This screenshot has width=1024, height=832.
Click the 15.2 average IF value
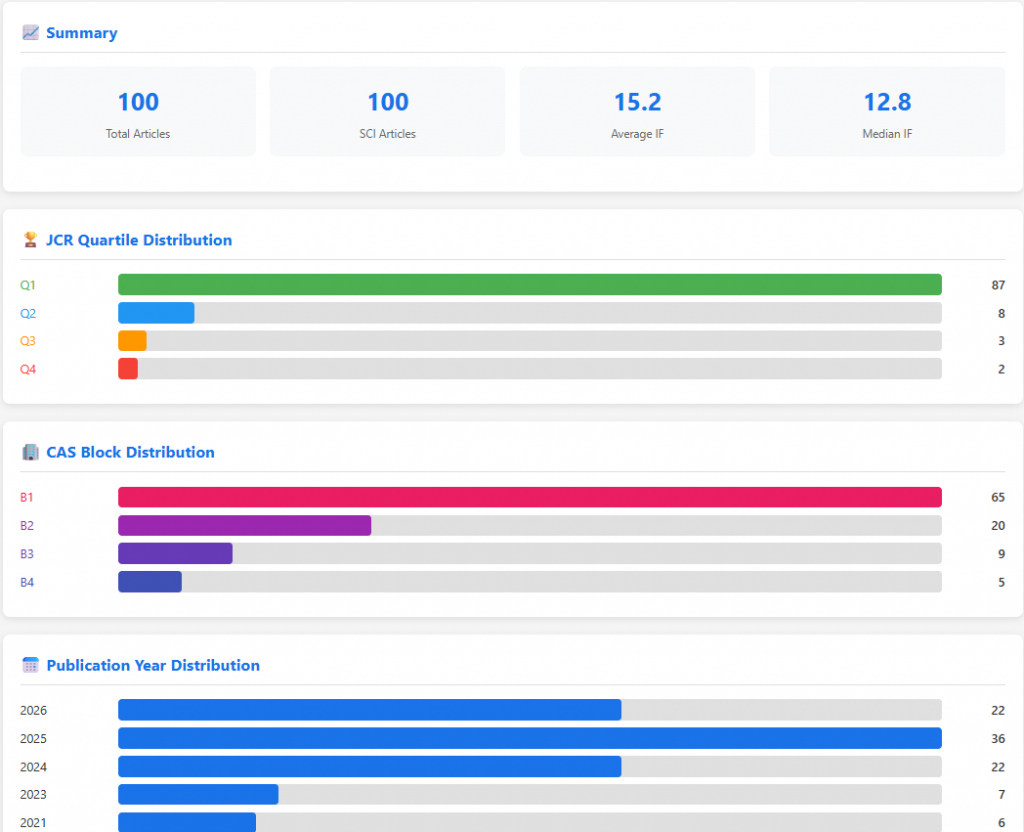click(637, 102)
